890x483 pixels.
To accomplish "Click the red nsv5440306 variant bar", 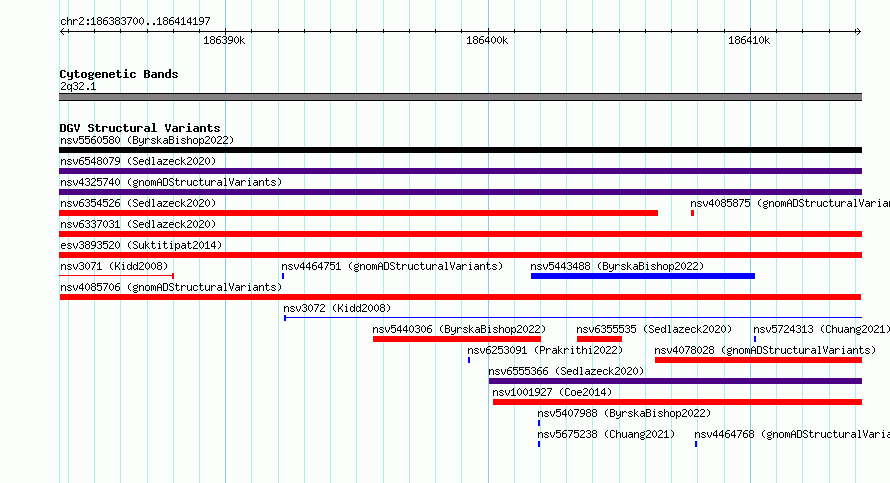I will 457,339.
